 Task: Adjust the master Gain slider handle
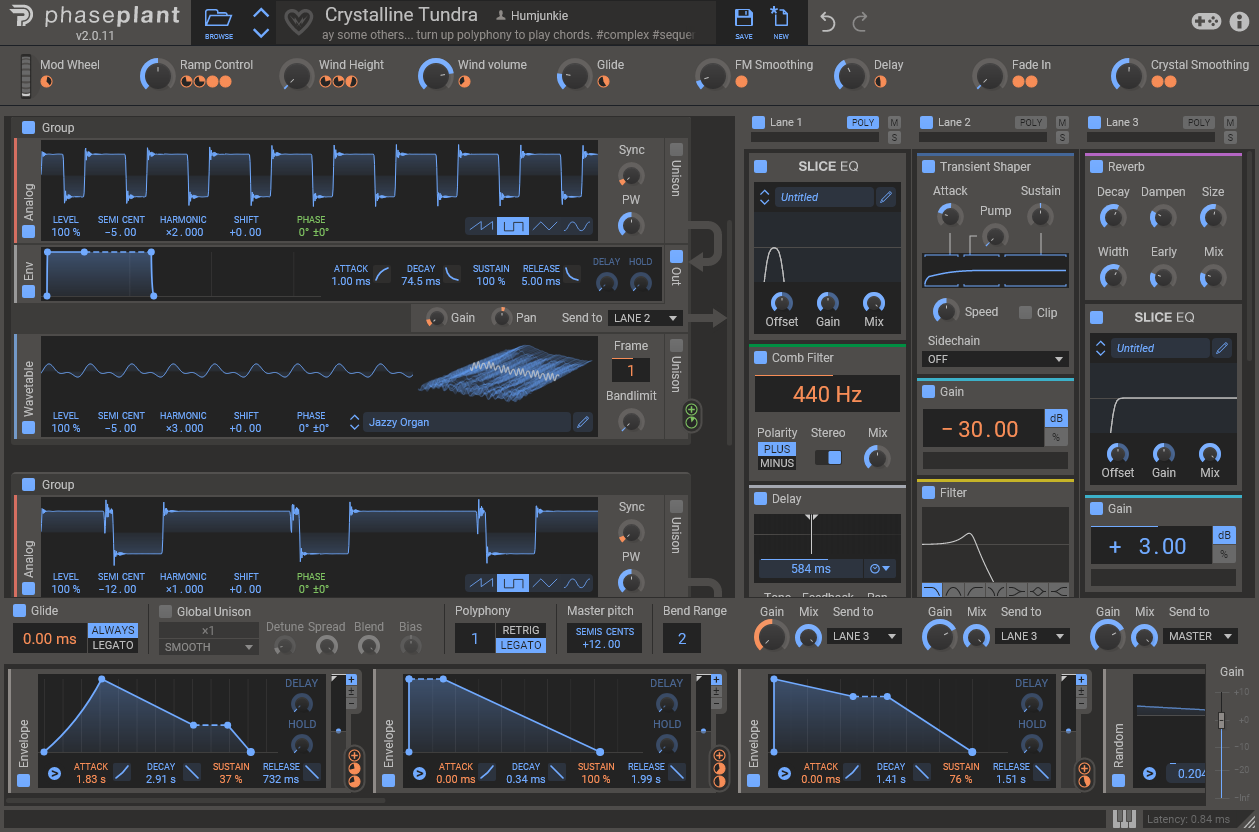(x=1220, y=720)
